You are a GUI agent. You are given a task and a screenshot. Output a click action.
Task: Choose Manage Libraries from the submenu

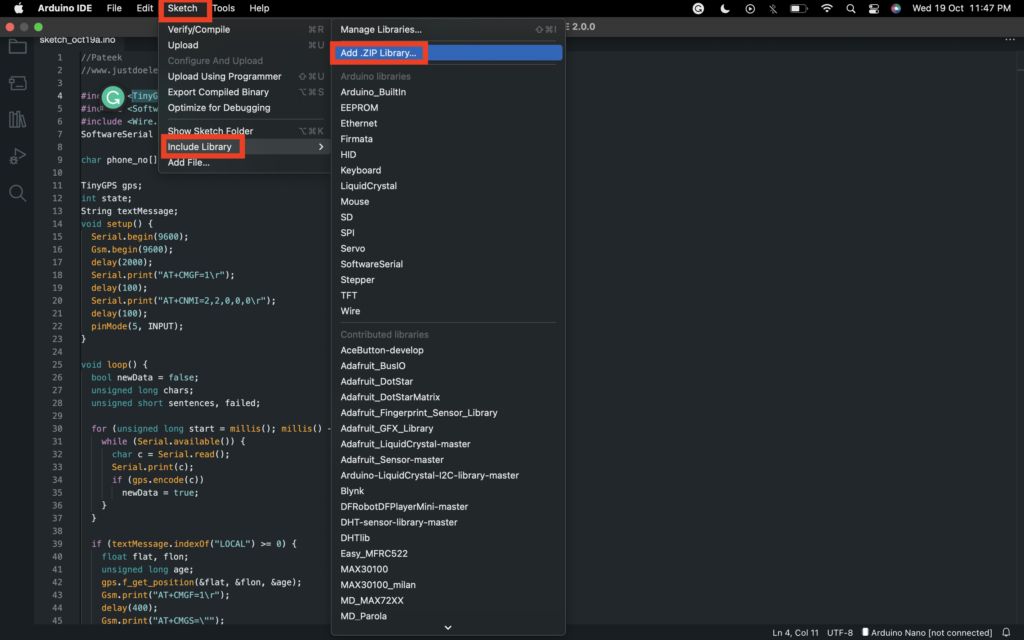pos(381,30)
